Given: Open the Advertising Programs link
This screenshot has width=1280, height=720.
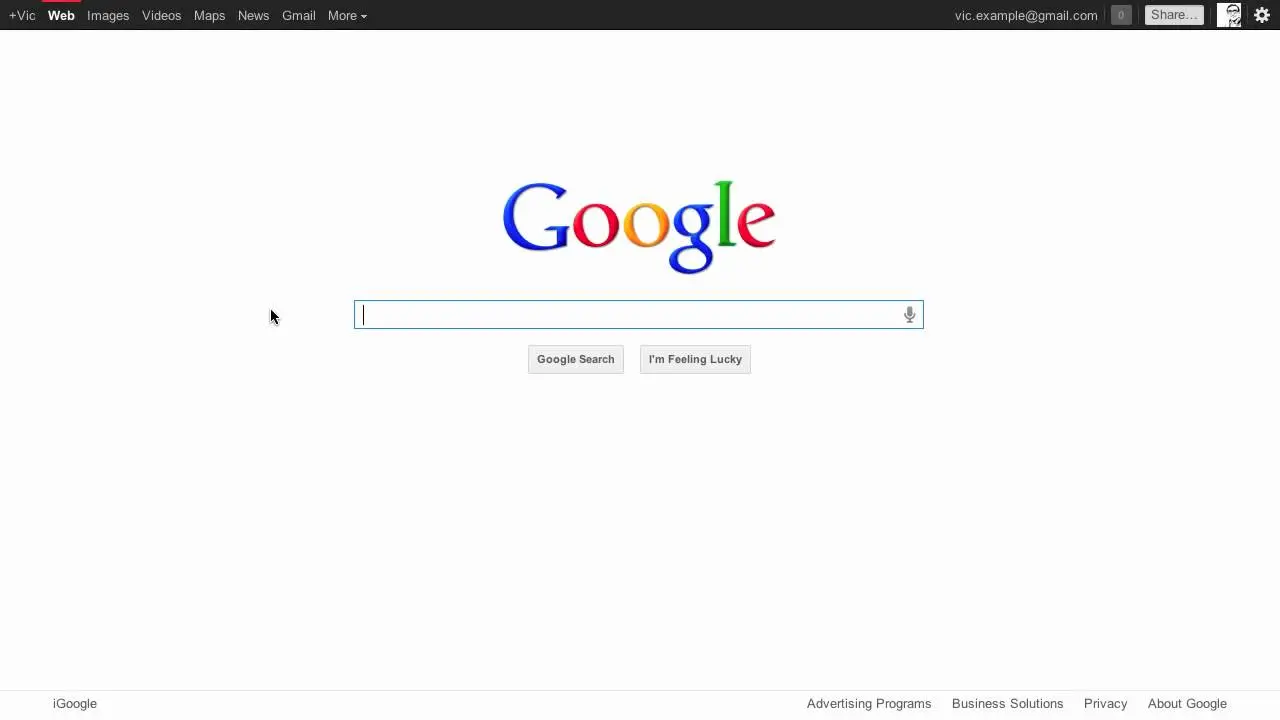Looking at the screenshot, I should [869, 704].
